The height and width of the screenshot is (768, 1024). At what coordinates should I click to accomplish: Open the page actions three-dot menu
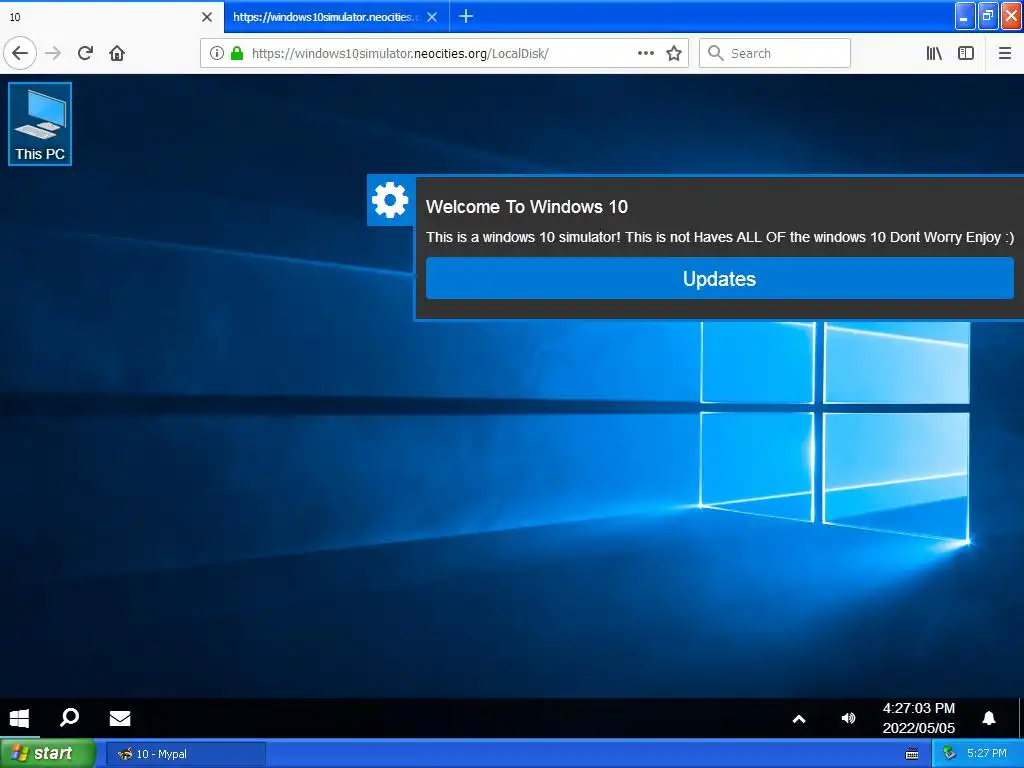coord(646,53)
